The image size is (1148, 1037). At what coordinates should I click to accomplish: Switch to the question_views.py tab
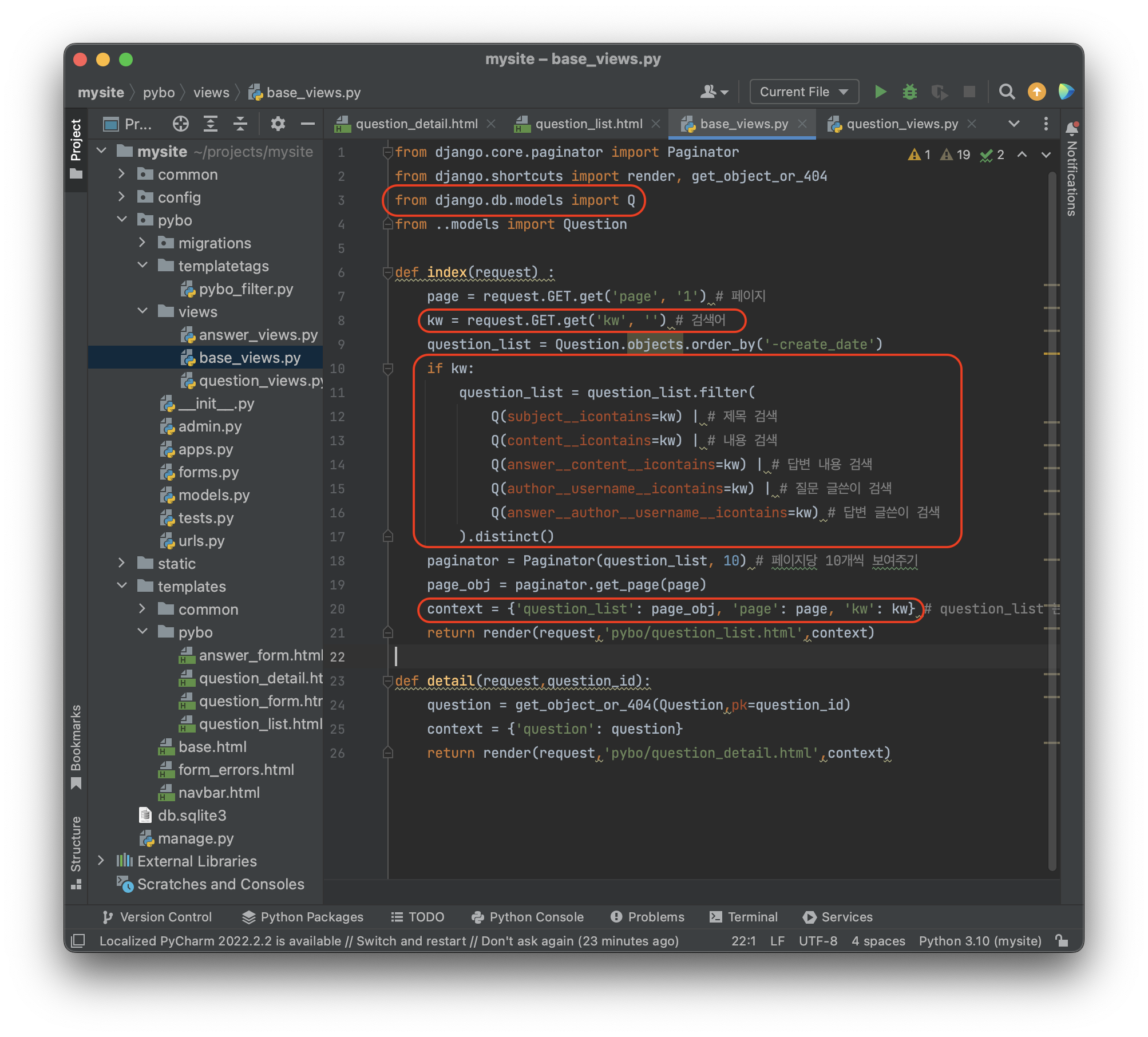pos(902,124)
